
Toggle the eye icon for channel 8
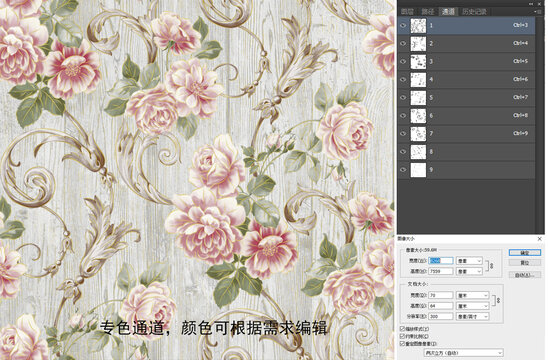point(403,152)
